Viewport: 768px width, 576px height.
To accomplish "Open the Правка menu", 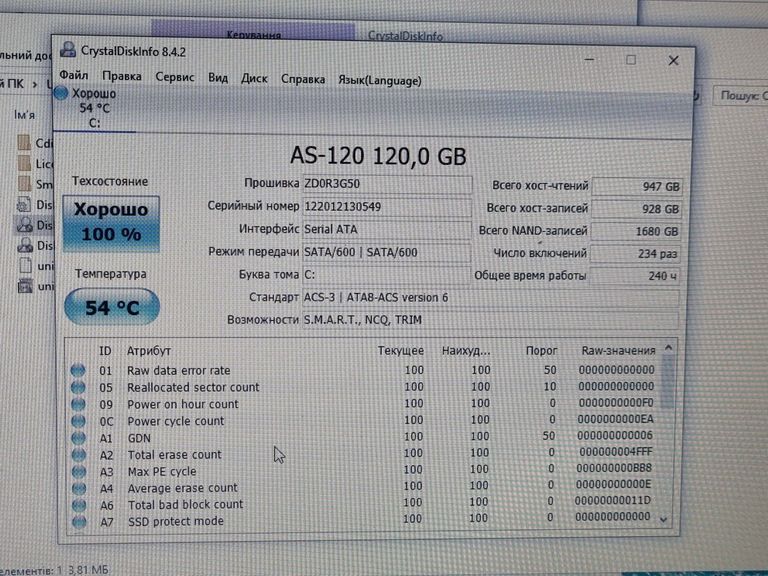I will tap(121, 76).
